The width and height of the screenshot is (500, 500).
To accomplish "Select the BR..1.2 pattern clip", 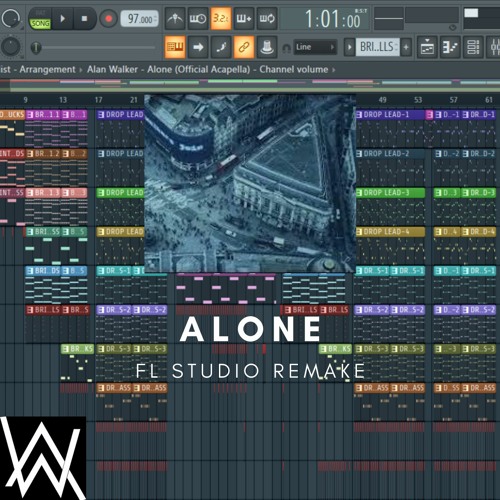I will (43, 154).
